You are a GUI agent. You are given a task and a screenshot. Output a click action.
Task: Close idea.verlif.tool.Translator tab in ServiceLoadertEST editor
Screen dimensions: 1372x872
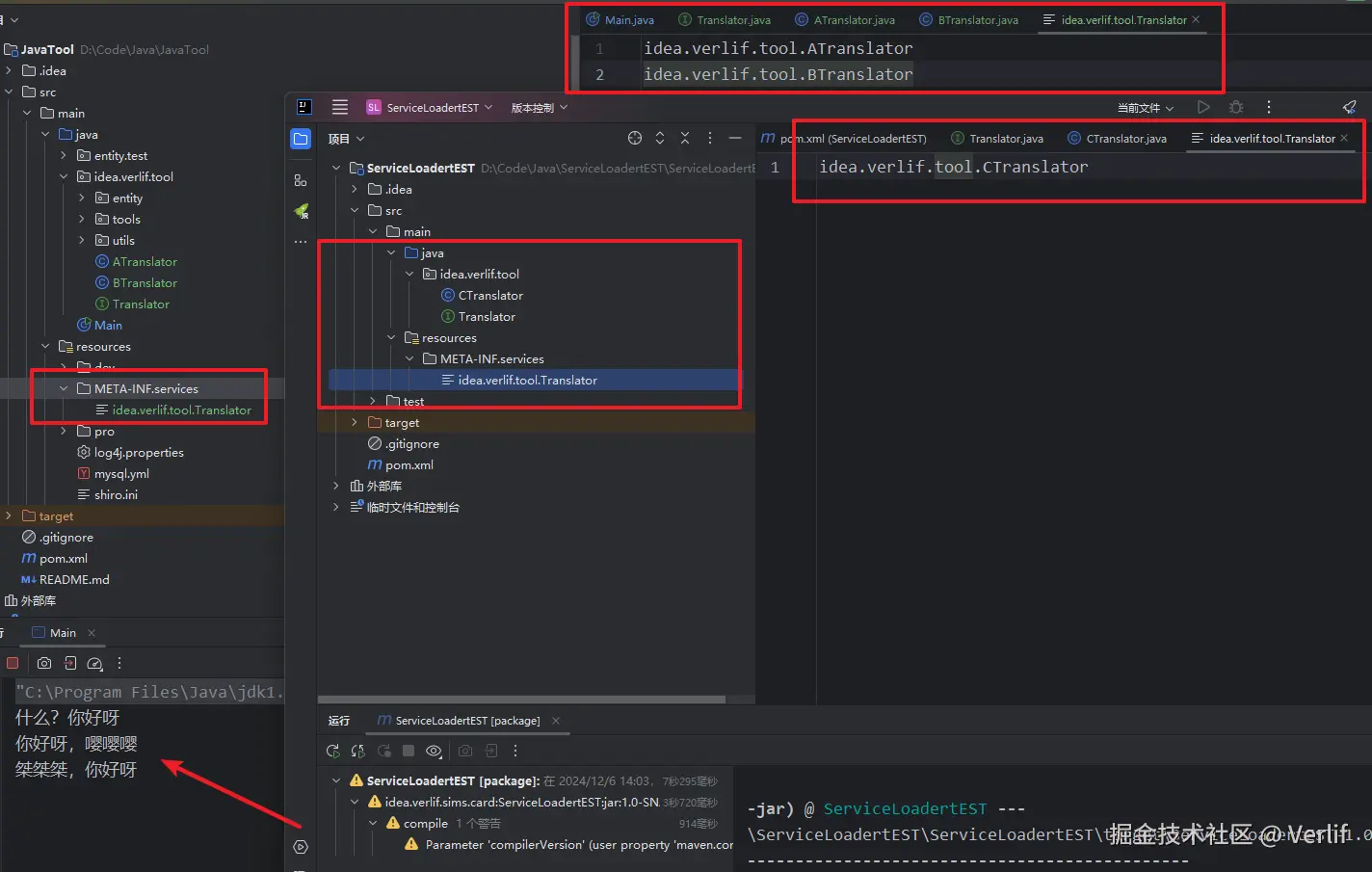(1344, 138)
